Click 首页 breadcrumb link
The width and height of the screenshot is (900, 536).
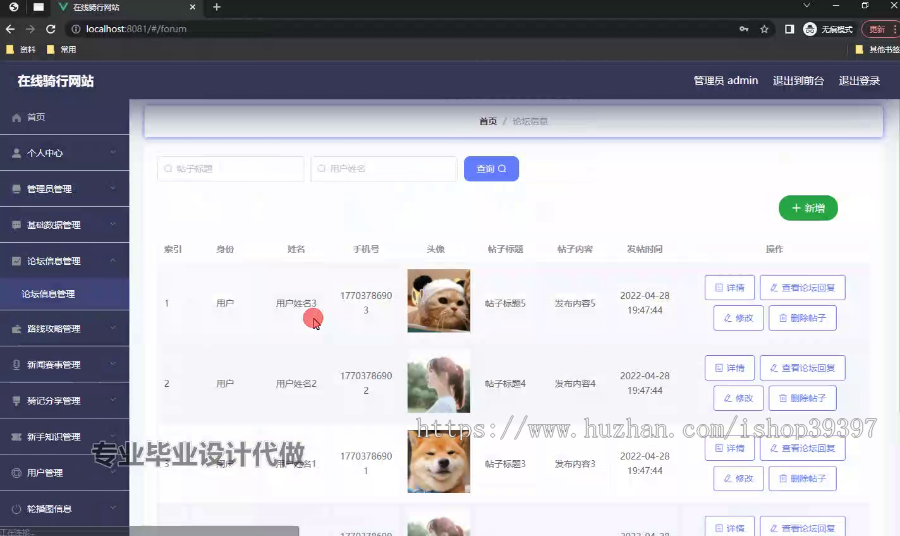click(488, 121)
